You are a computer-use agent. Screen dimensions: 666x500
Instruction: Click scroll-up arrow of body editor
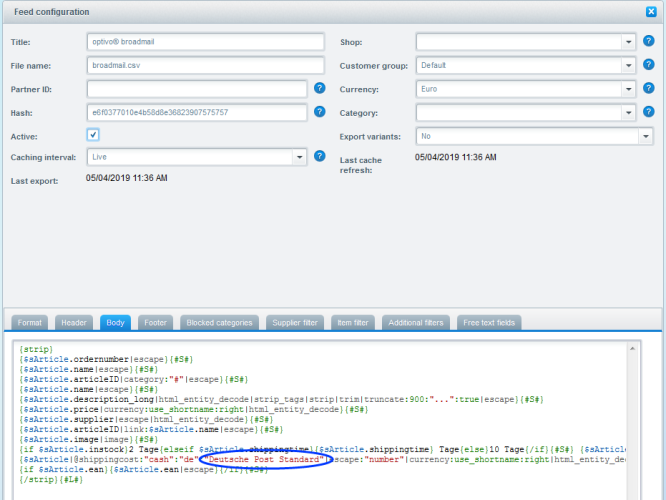(x=632, y=349)
